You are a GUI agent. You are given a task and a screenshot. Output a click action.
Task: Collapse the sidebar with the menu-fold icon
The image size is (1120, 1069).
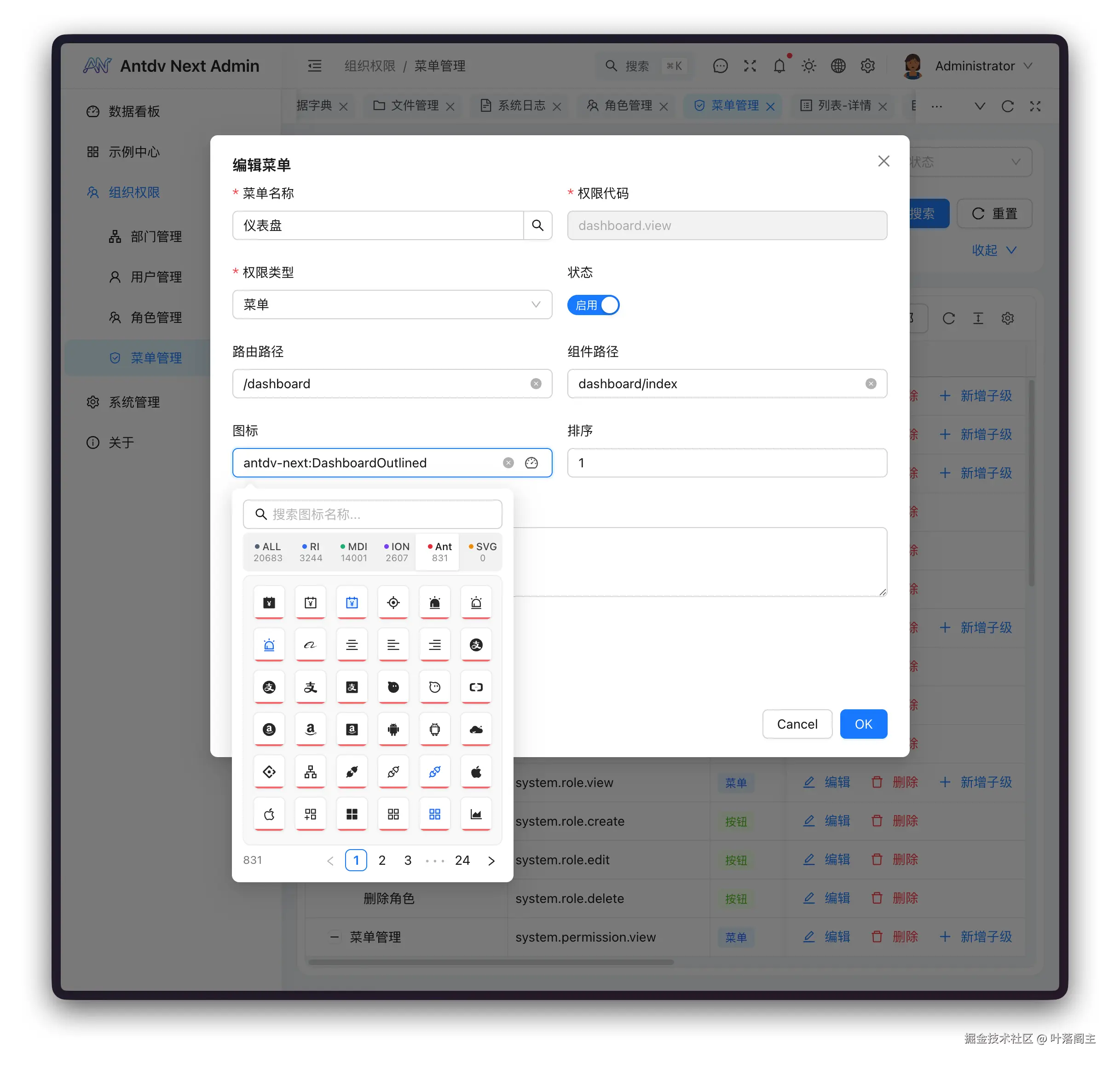click(315, 66)
